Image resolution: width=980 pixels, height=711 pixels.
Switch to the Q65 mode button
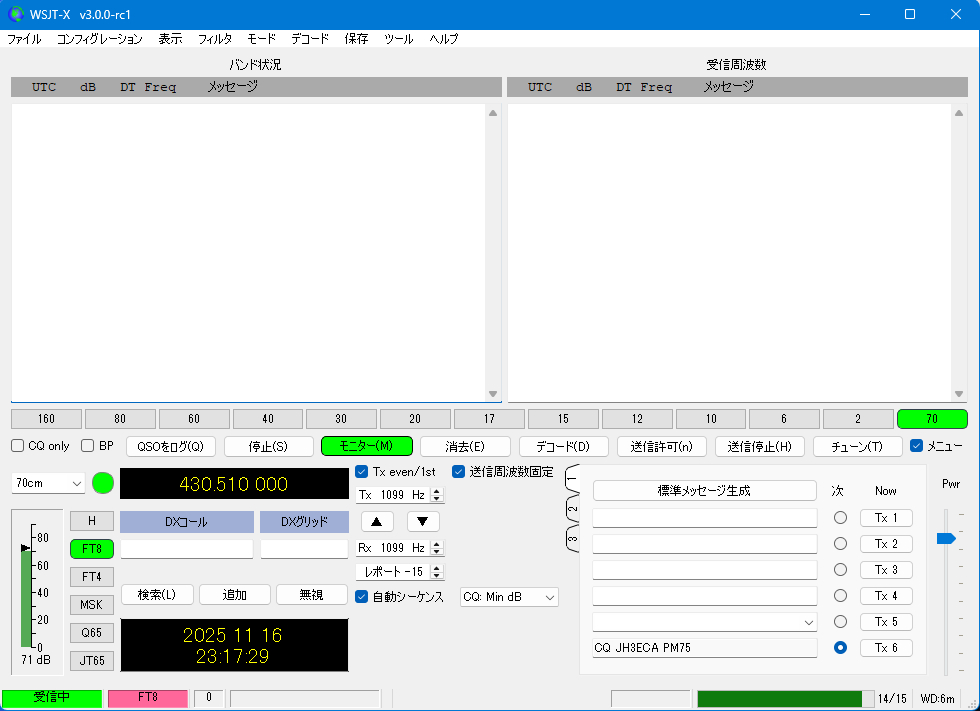91,633
